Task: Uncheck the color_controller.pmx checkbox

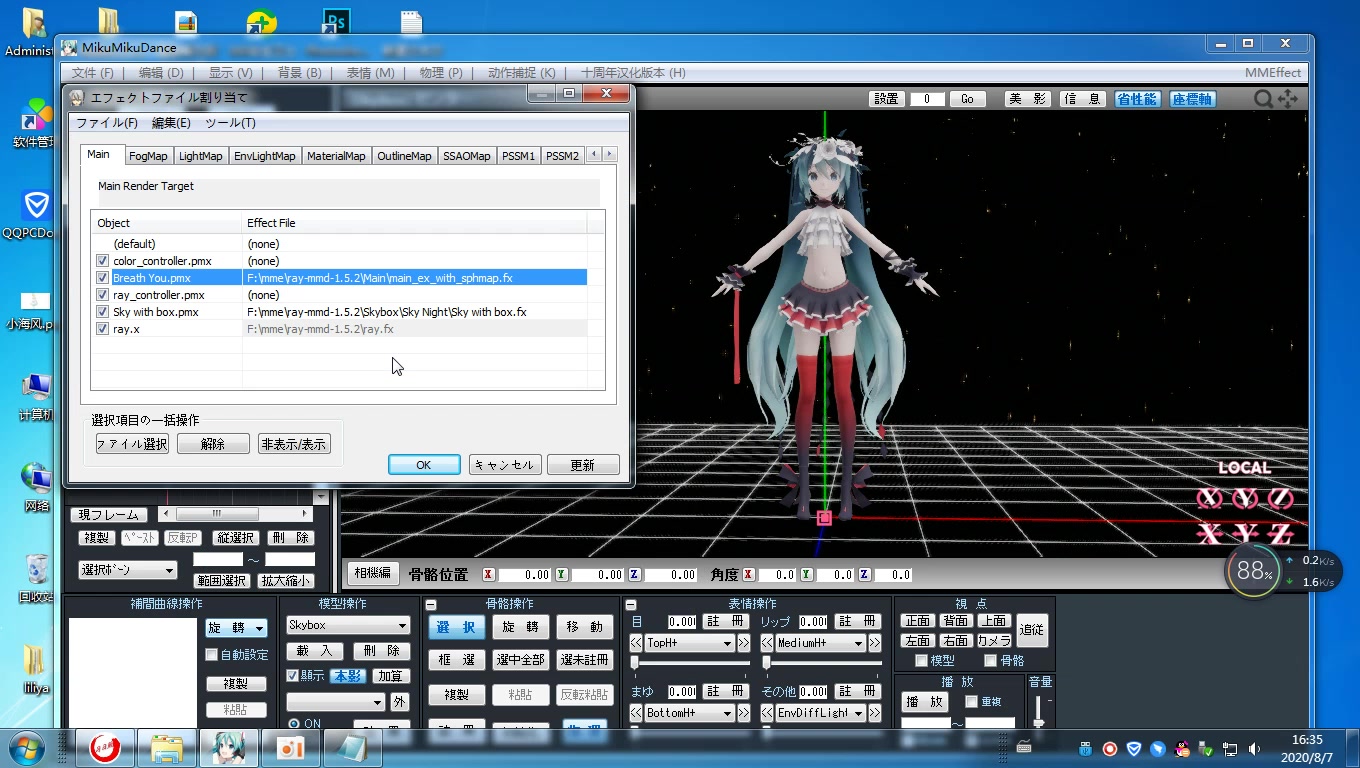Action: [102, 261]
